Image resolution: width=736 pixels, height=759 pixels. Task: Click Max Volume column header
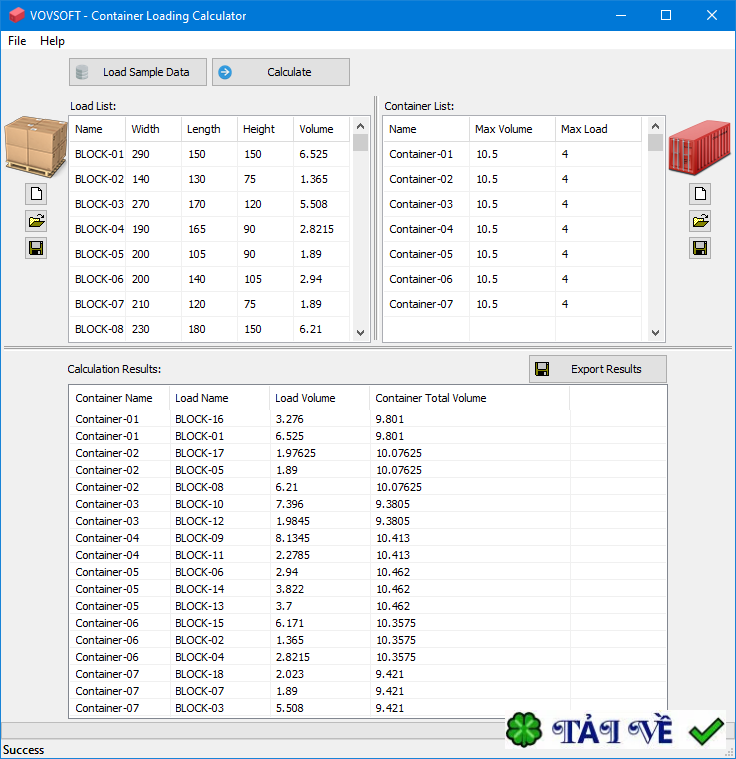click(512, 129)
